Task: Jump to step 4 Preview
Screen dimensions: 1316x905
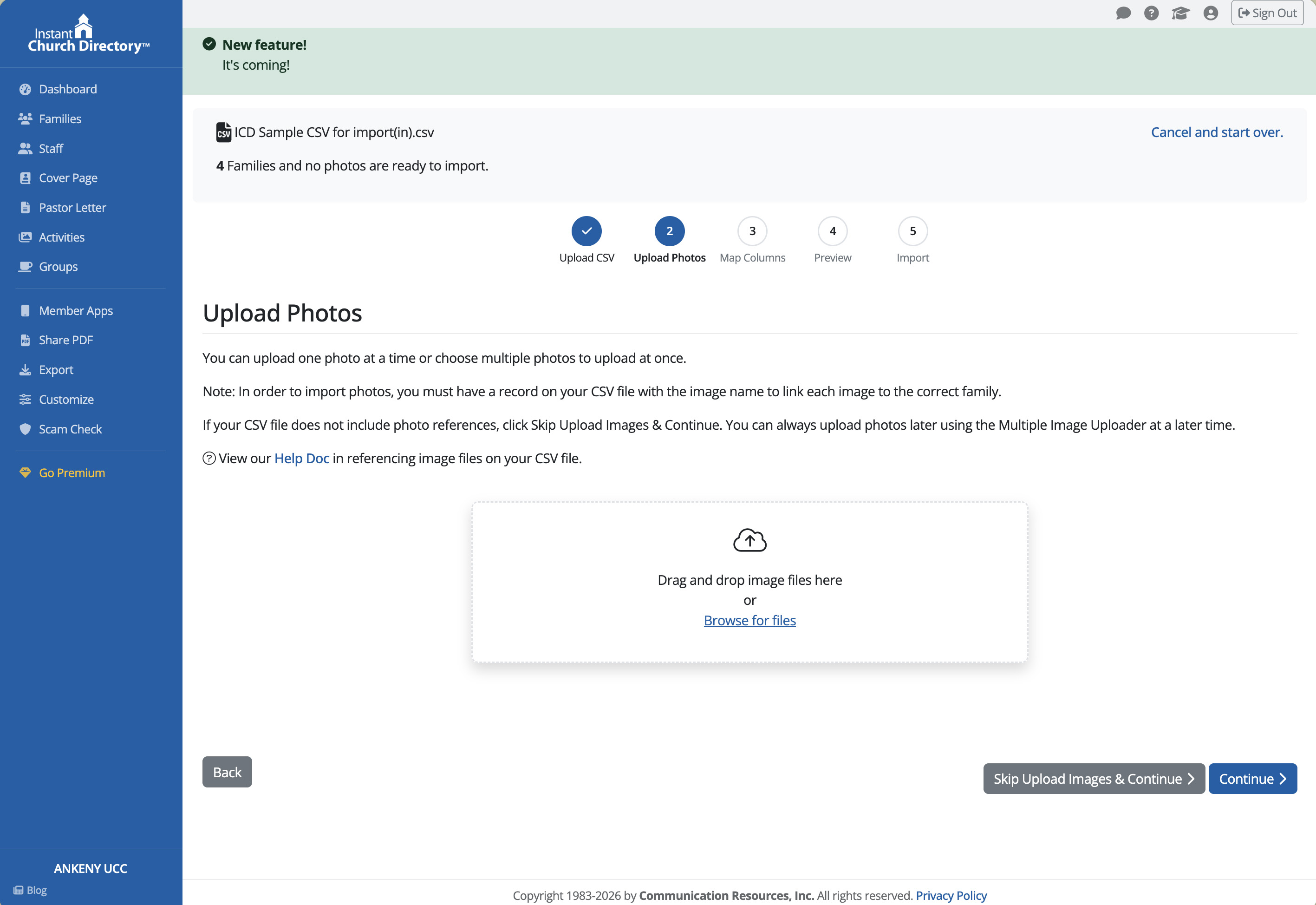Action: pyautogui.click(x=832, y=231)
